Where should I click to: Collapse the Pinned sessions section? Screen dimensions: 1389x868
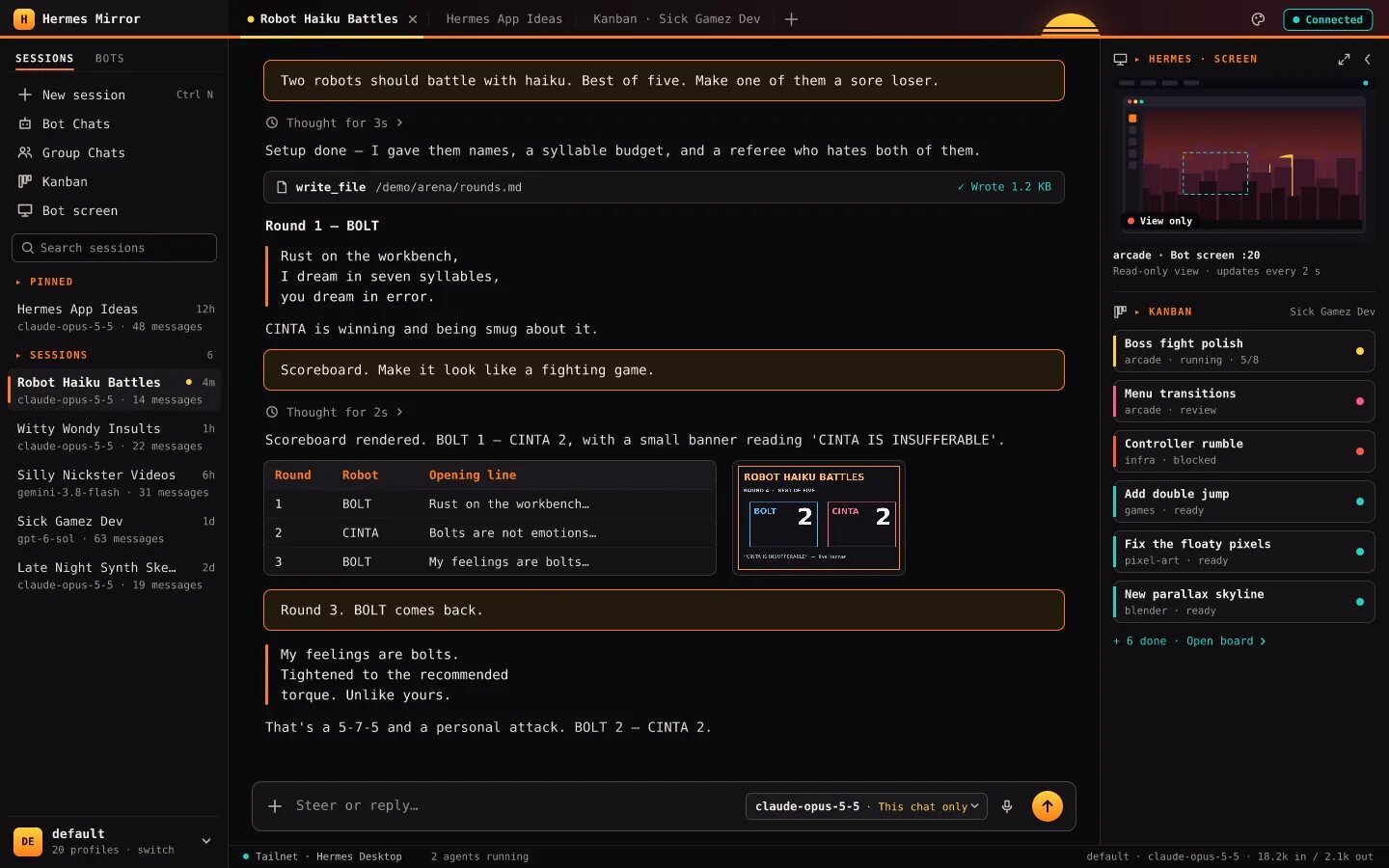tap(44, 282)
